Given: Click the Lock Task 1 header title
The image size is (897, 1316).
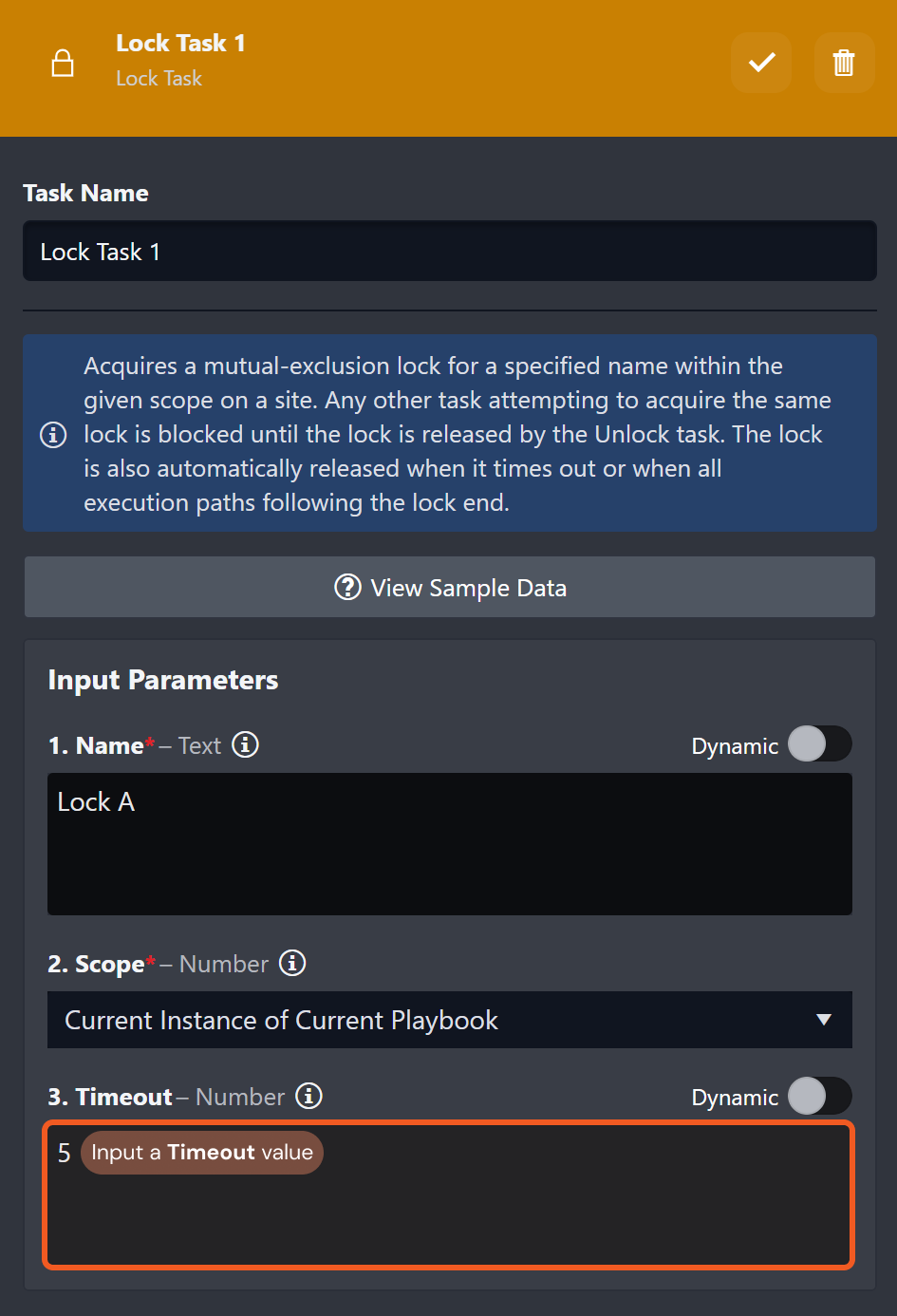Looking at the screenshot, I should pyautogui.click(x=180, y=43).
